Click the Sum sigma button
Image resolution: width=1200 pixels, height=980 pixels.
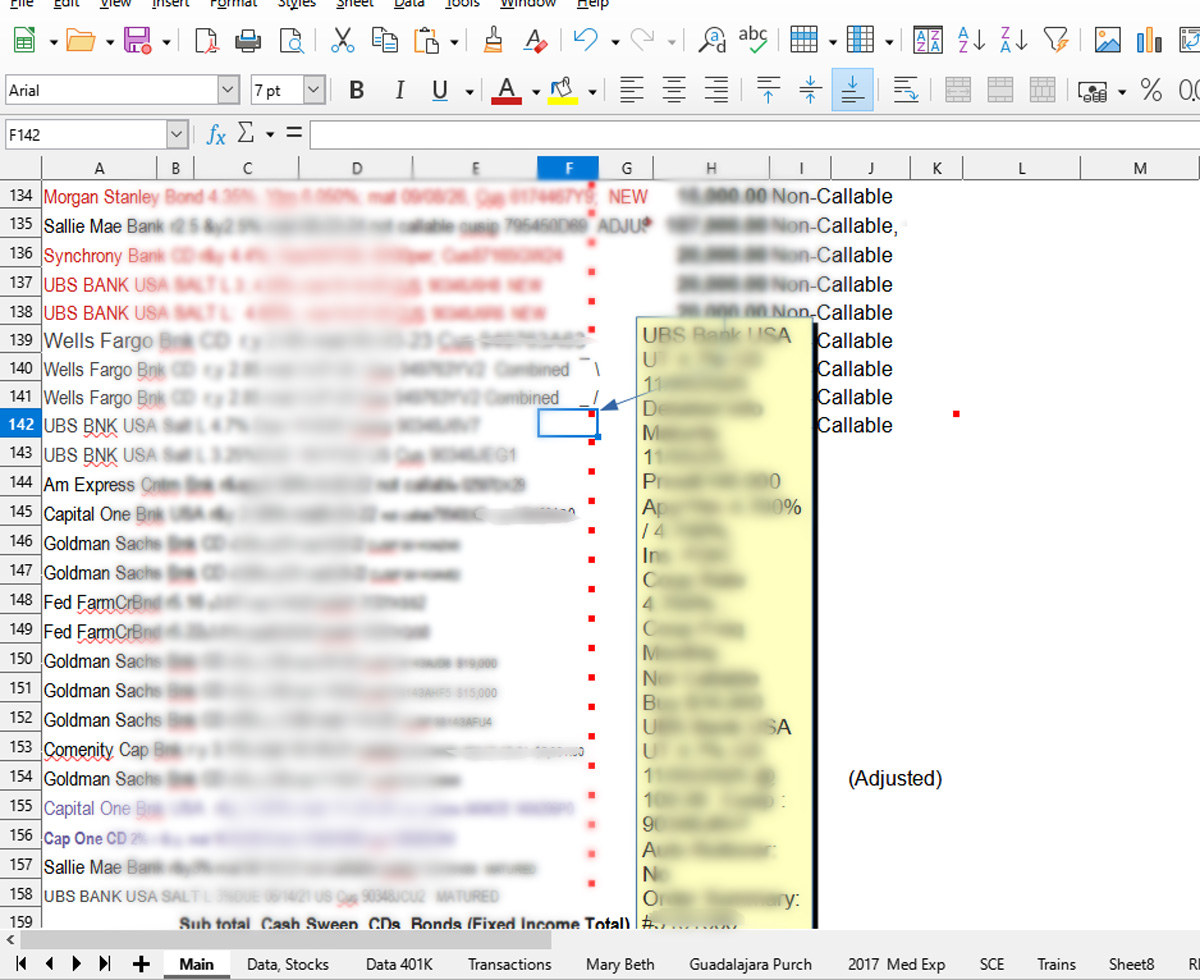tap(245, 133)
